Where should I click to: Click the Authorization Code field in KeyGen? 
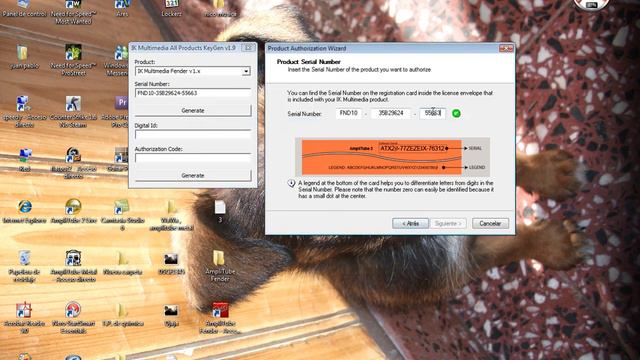[x=193, y=158]
